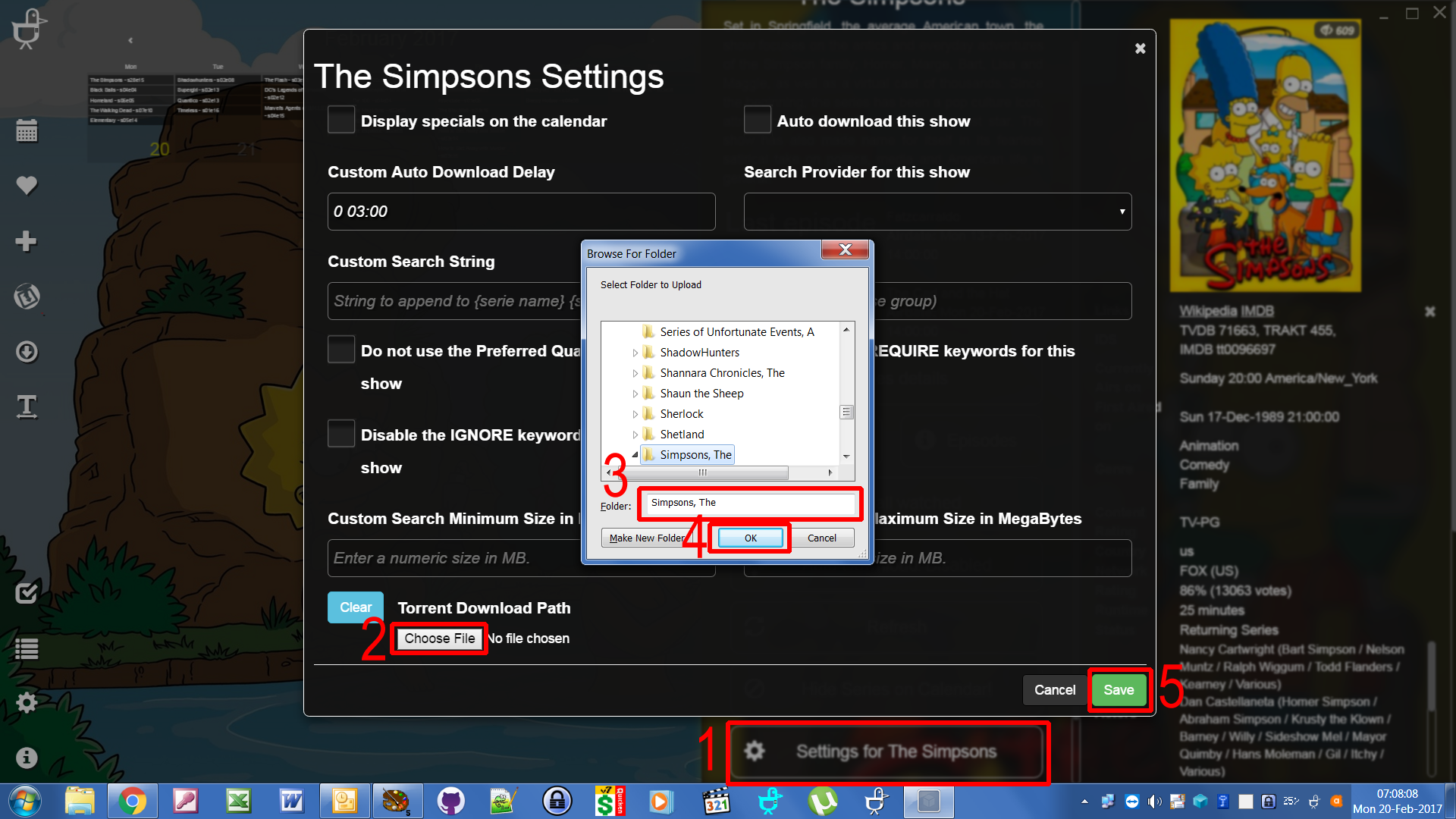Viewport: 1456px width, 819px height.
Task: Click the green Save button
Action: click(1119, 689)
